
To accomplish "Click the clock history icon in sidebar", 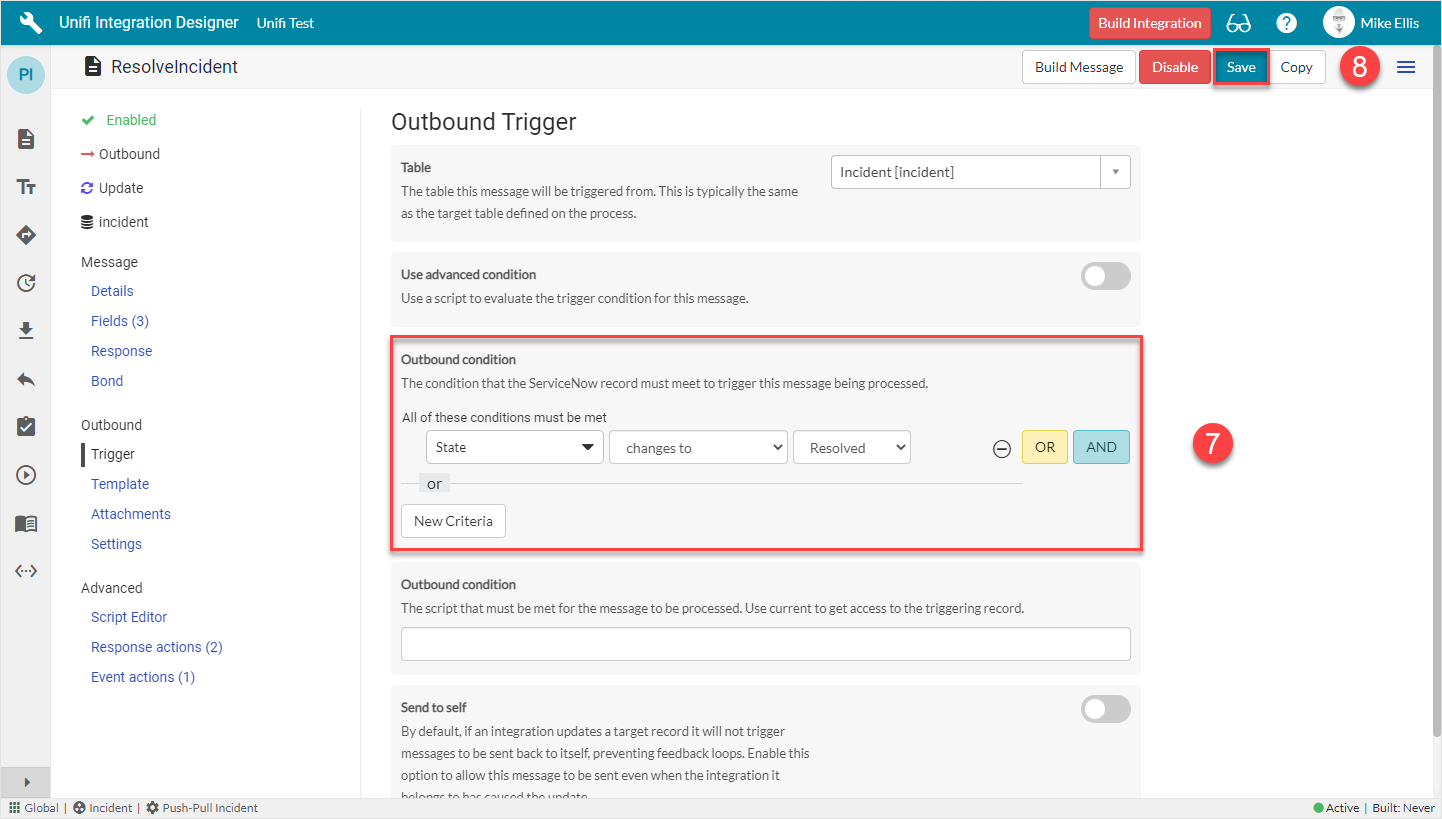I will click(26, 283).
